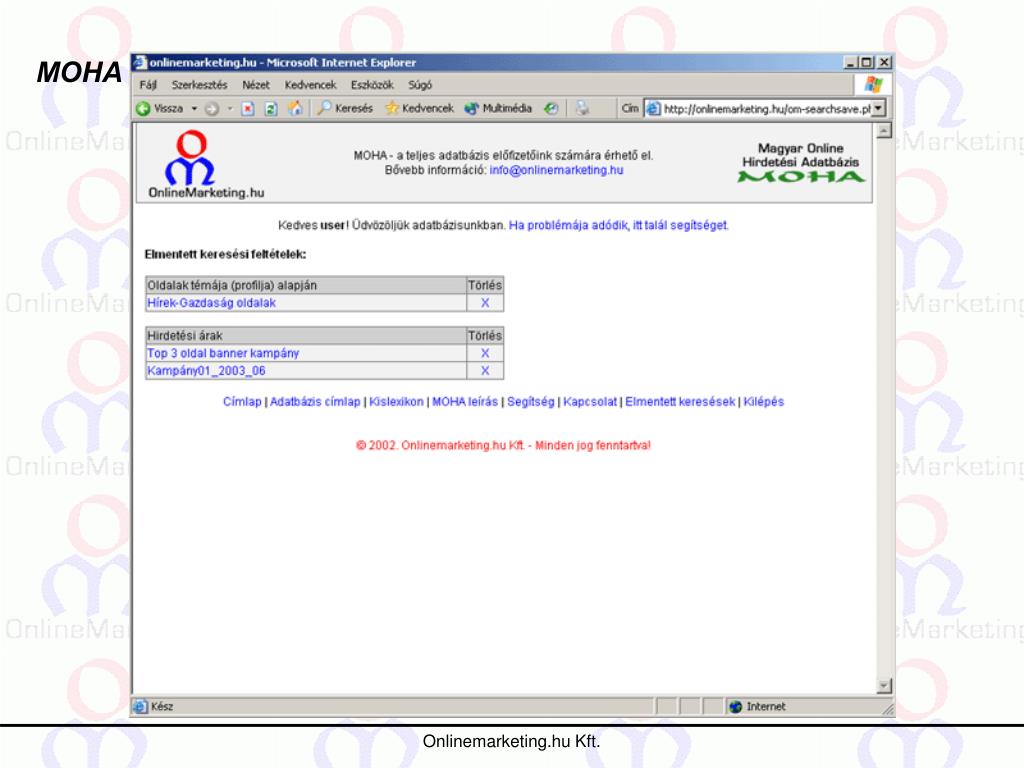Open the Kapcsolat link
This screenshot has width=1024, height=768.
pos(590,402)
